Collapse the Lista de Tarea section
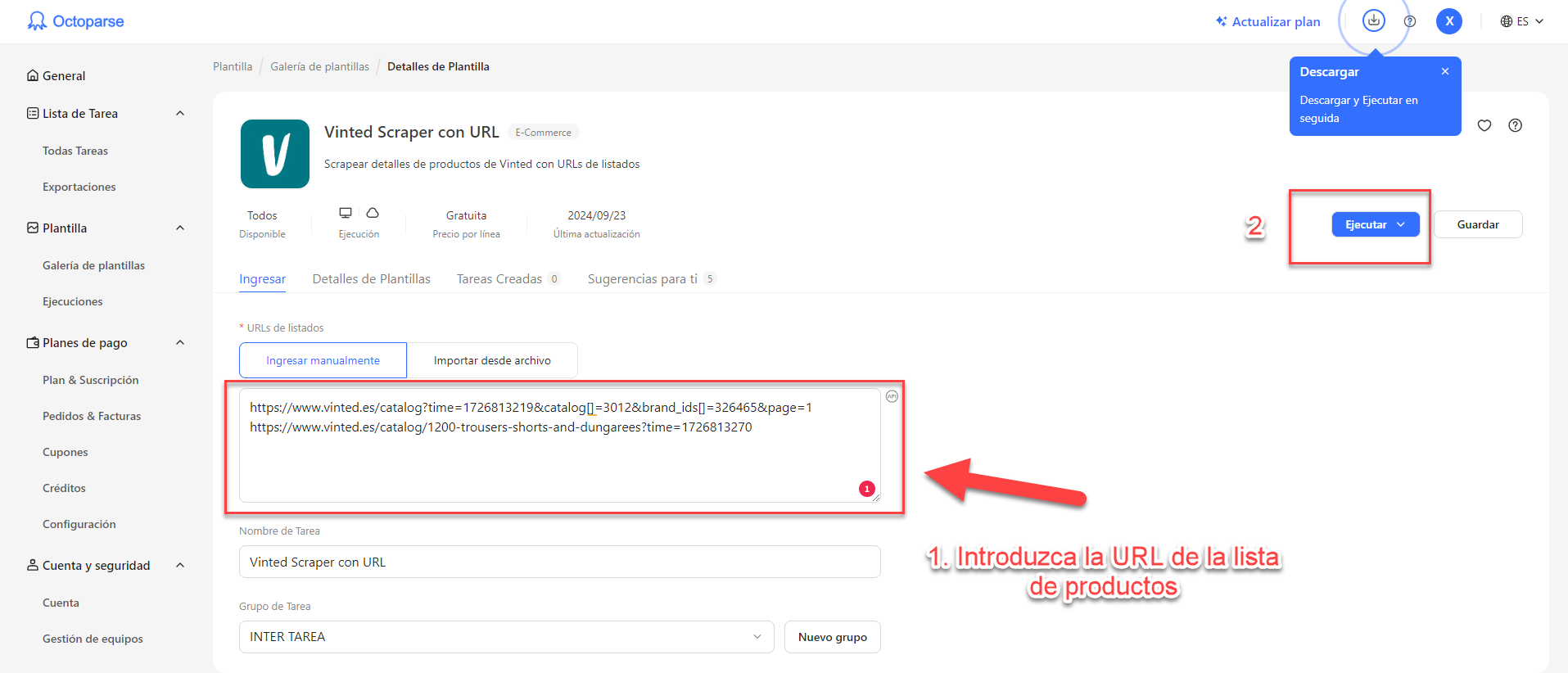1568x673 pixels. (x=180, y=113)
